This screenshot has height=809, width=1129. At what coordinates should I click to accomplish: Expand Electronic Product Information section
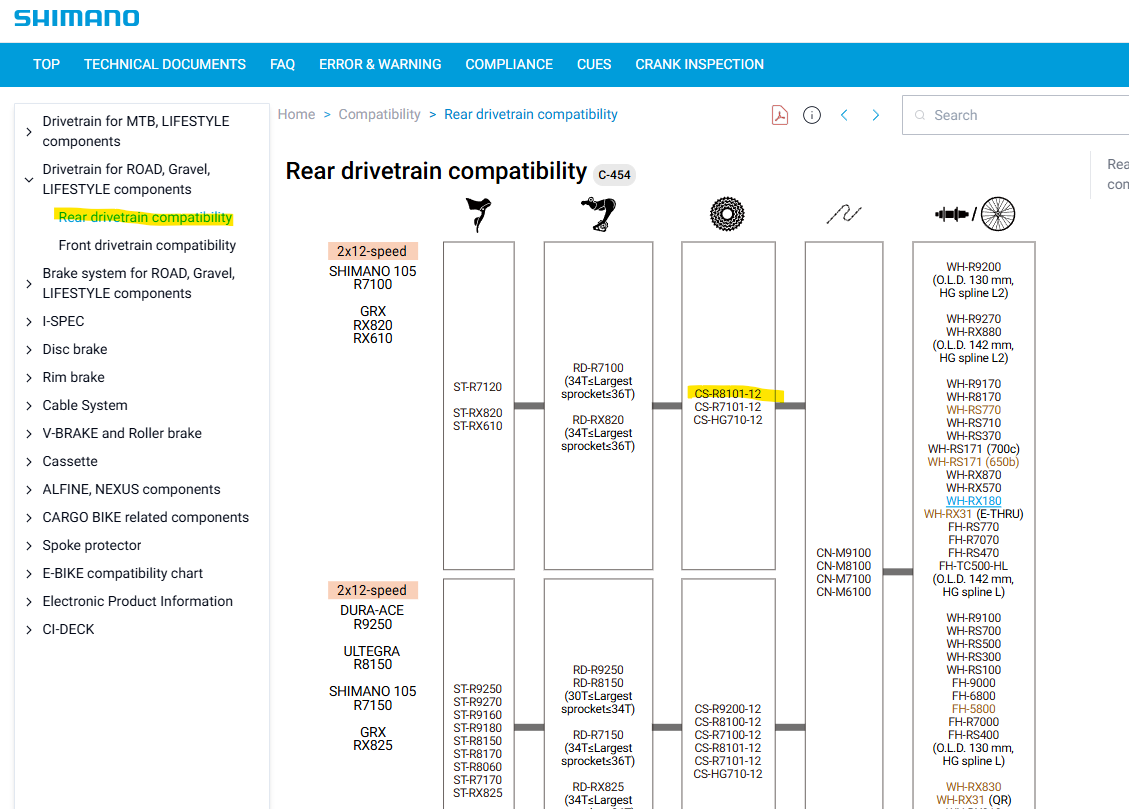pos(29,602)
